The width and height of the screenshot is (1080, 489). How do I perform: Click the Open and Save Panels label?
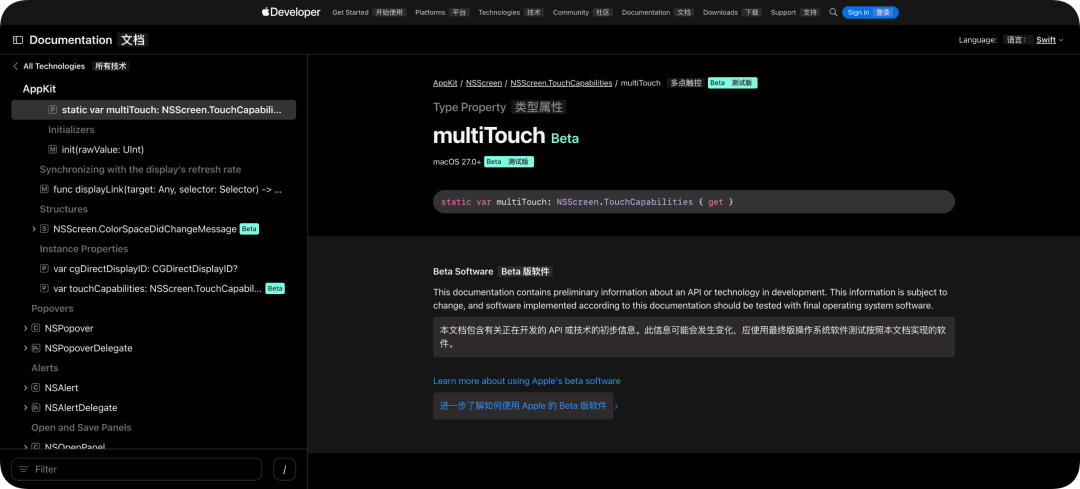coord(81,428)
